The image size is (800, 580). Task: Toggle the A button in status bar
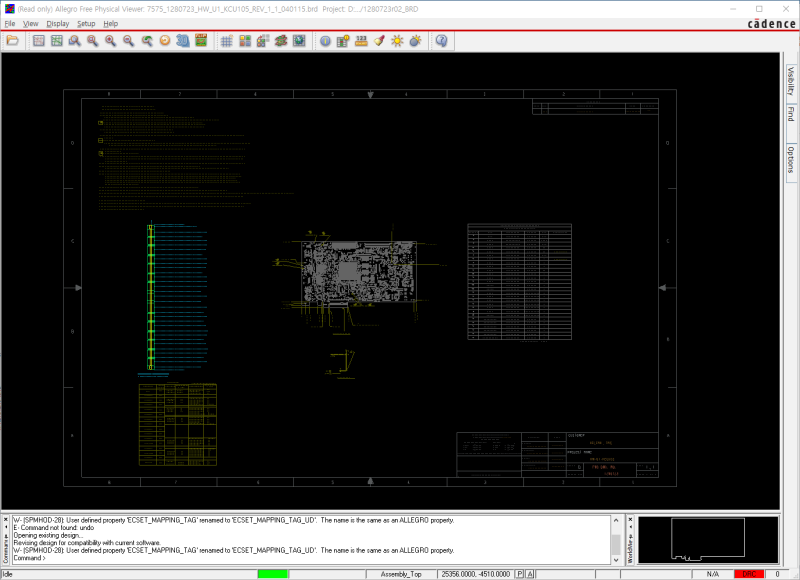531,574
